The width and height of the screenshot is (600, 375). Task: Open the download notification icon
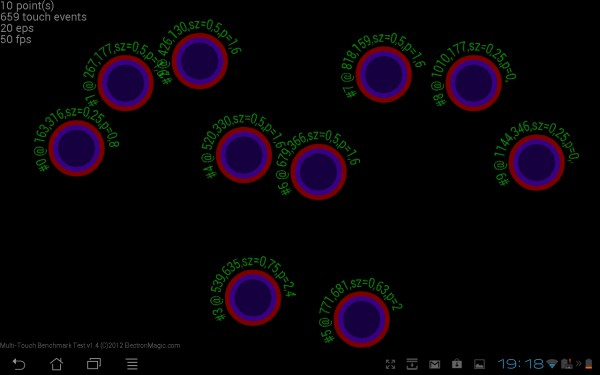pyautogui.click(x=412, y=364)
